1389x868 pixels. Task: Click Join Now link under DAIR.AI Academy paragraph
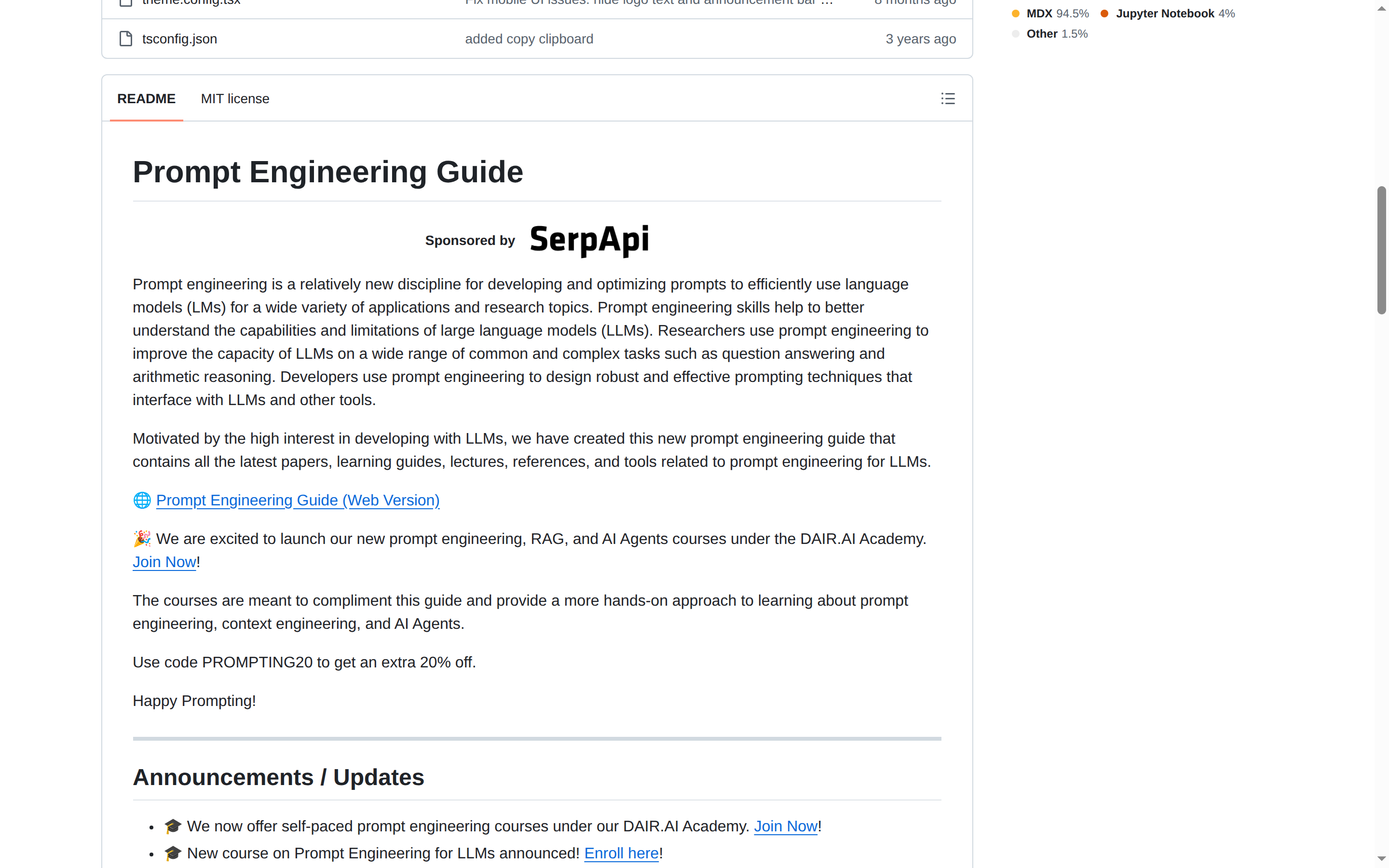pos(164,562)
